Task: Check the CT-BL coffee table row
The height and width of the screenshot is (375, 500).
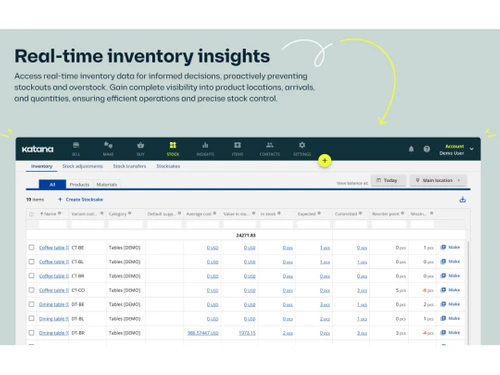Action: click(31, 262)
